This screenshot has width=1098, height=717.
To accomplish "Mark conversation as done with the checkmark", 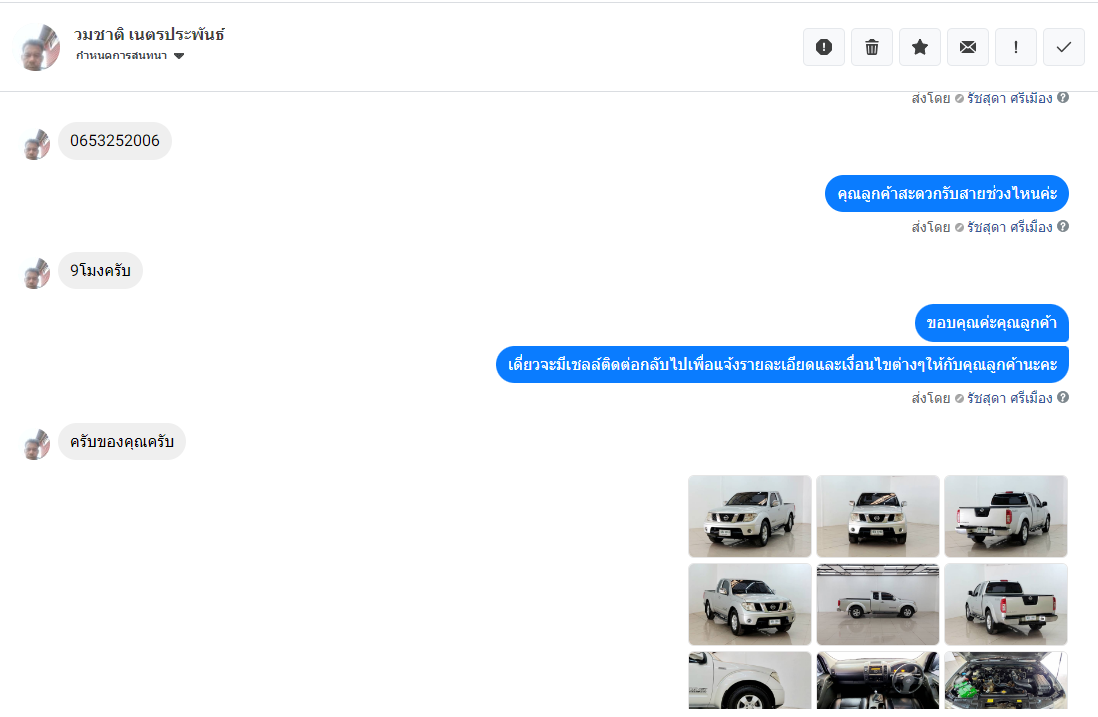I will click(1064, 47).
